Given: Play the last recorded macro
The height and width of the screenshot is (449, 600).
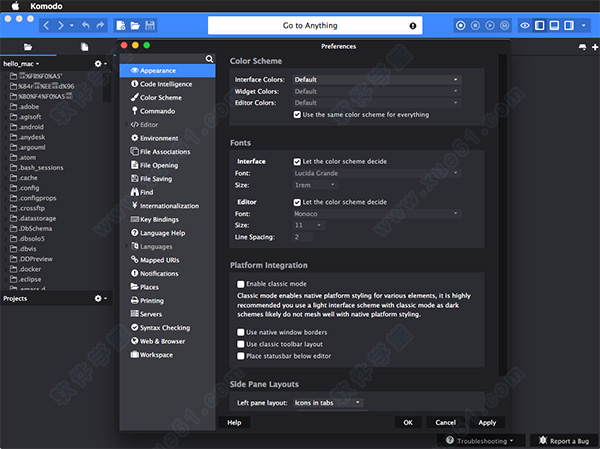Looking at the screenshot, I should click(x=490, y=26).
